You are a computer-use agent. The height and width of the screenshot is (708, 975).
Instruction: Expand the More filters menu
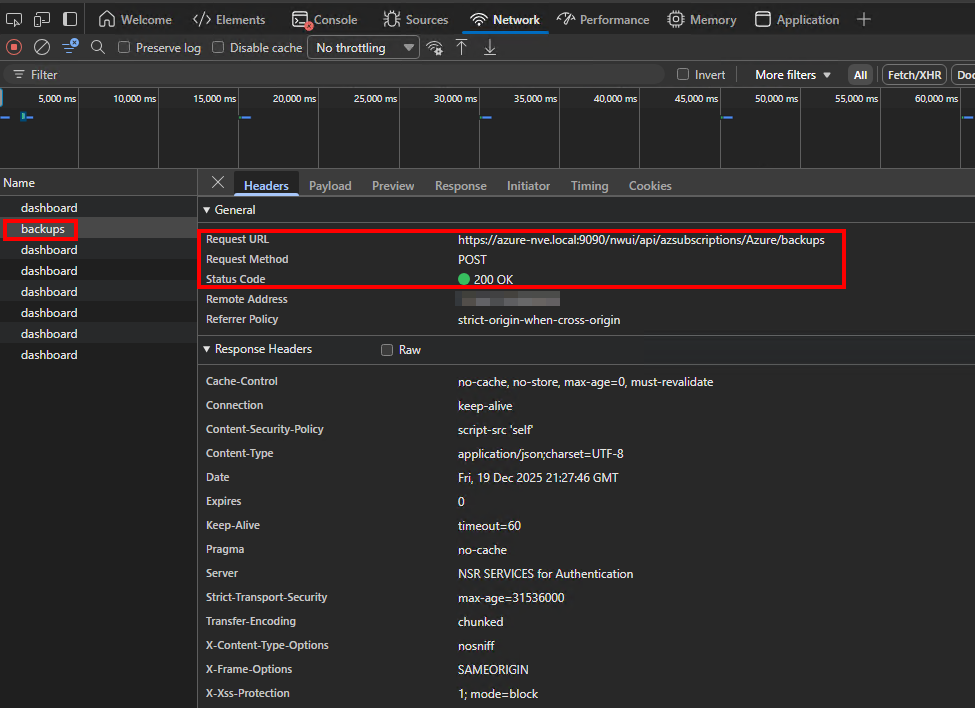[x=792, y=75]
